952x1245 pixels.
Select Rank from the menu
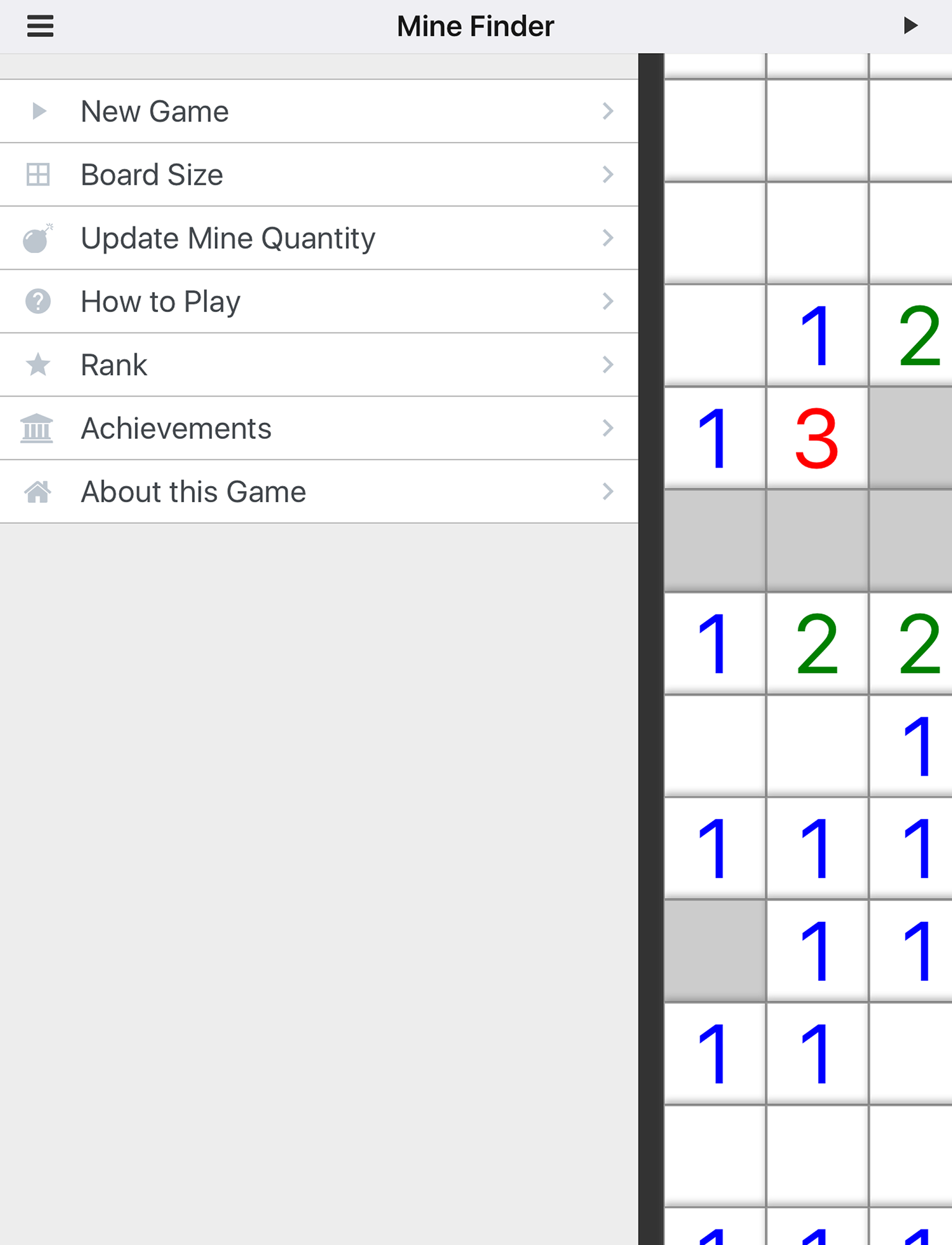(115, 365)
